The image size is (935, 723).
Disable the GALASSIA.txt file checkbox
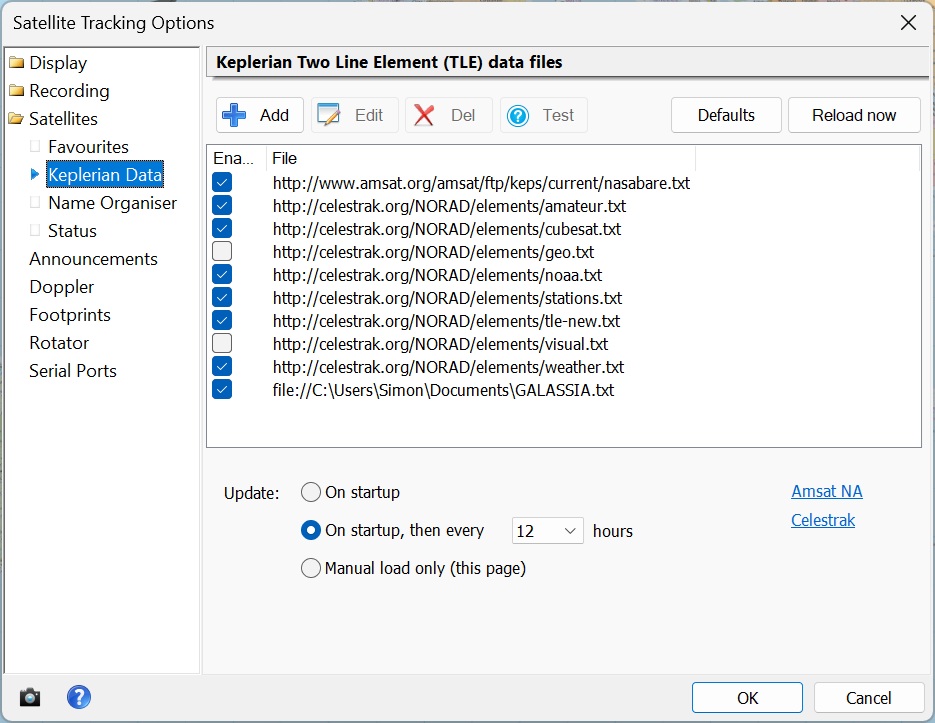pyautogui.click(x=222, y=390)
